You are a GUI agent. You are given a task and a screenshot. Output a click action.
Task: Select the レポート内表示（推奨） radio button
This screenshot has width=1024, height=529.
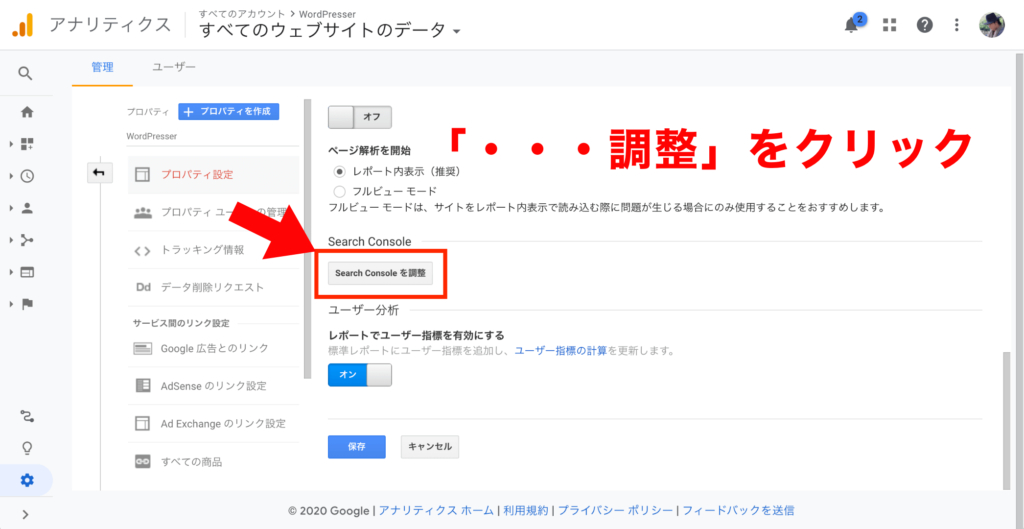339,172
